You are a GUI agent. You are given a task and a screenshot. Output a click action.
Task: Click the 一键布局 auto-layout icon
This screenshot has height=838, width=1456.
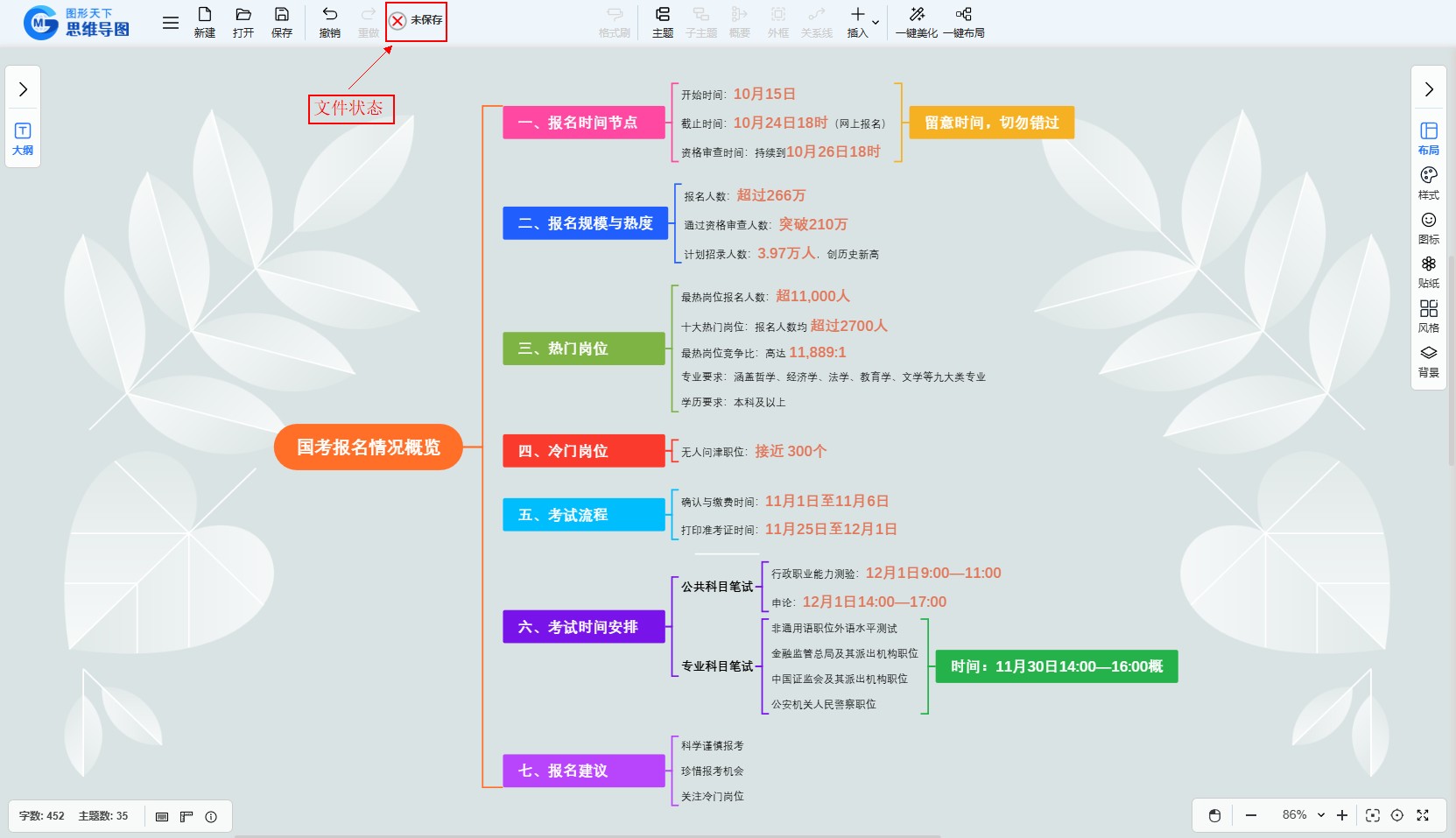(963, 15)
